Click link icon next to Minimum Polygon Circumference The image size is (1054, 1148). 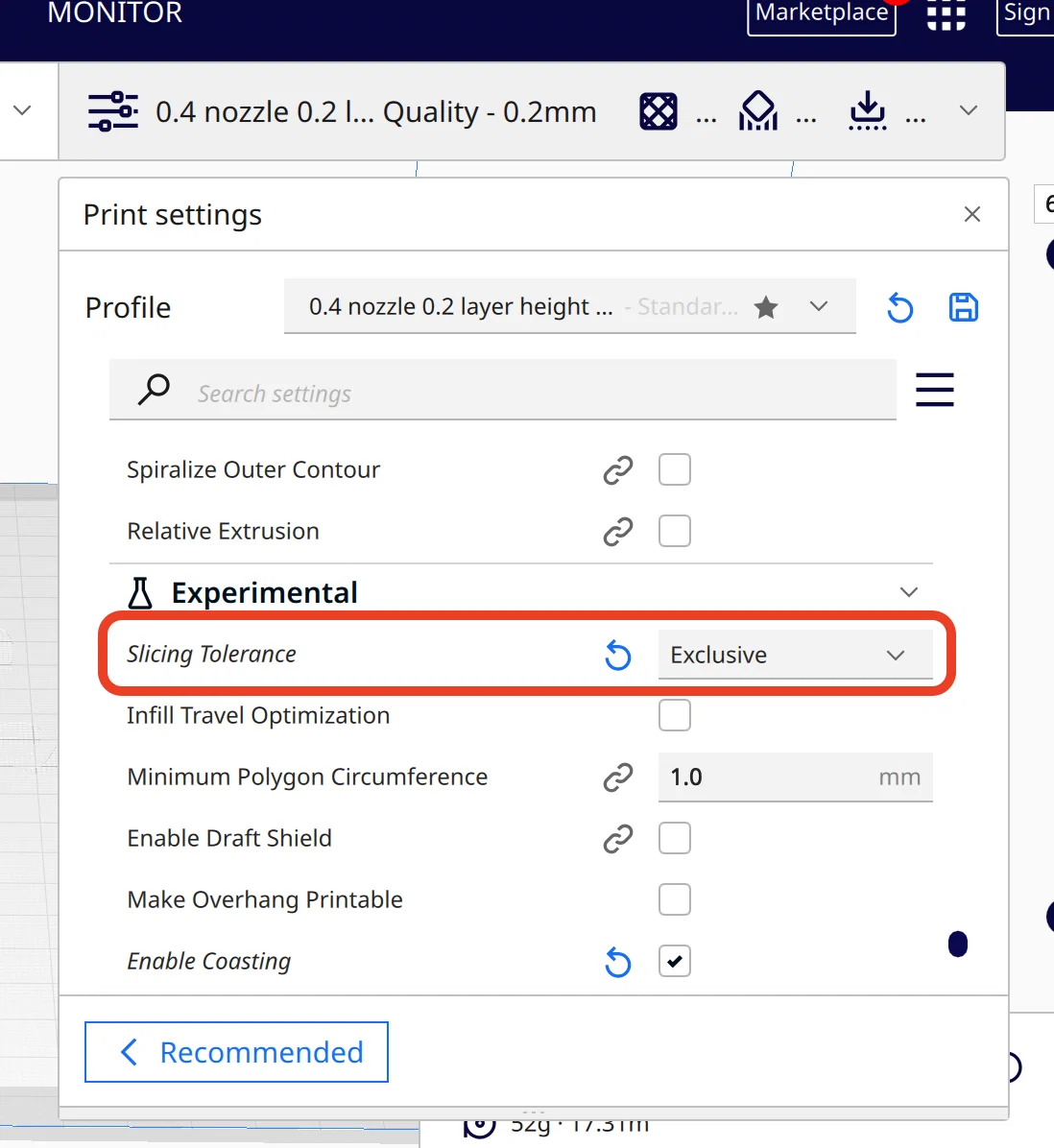(618, 777)
